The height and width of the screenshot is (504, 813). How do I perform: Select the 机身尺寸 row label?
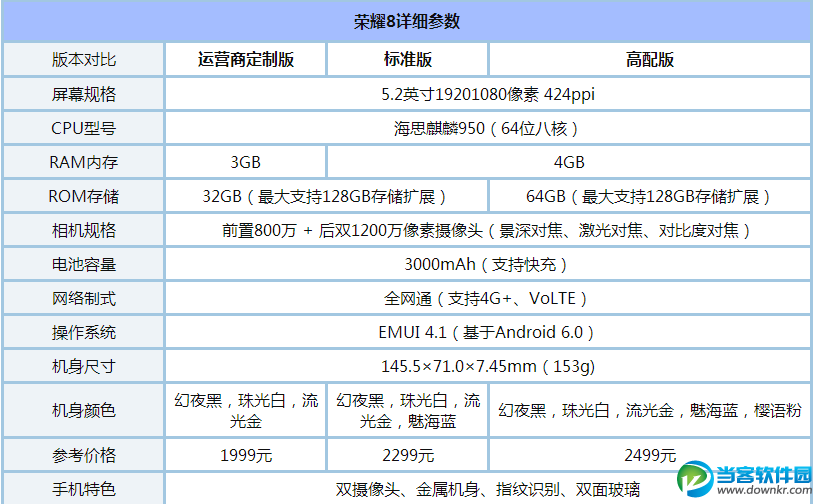83,367
